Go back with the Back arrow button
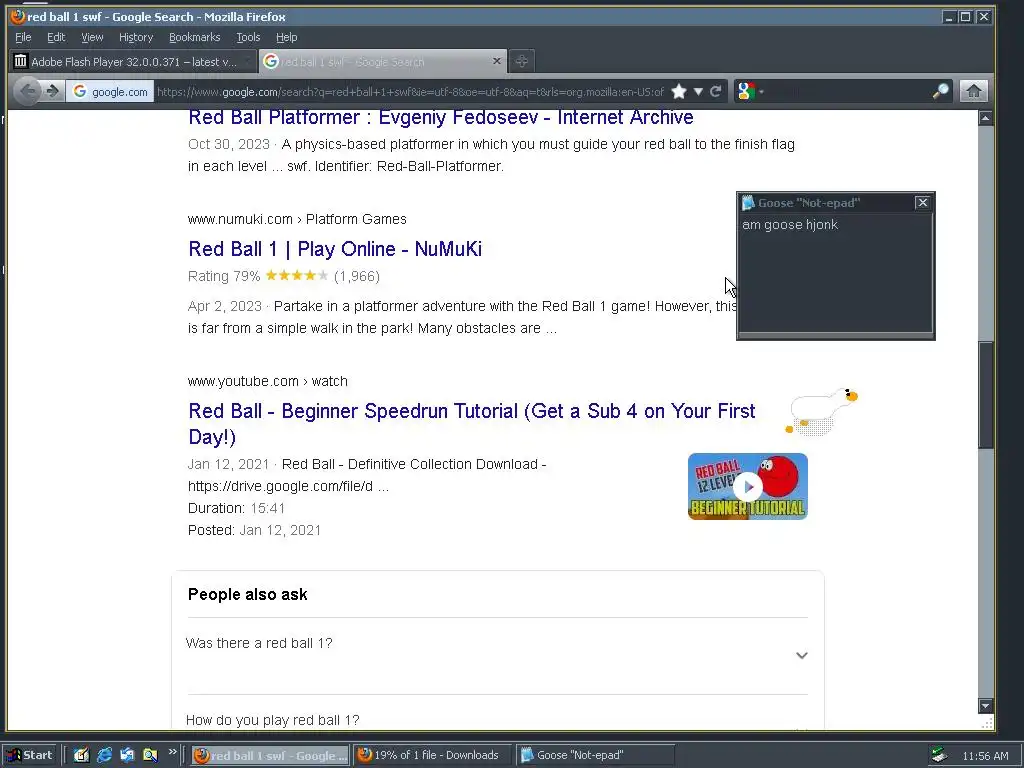 tap(27, 91)
